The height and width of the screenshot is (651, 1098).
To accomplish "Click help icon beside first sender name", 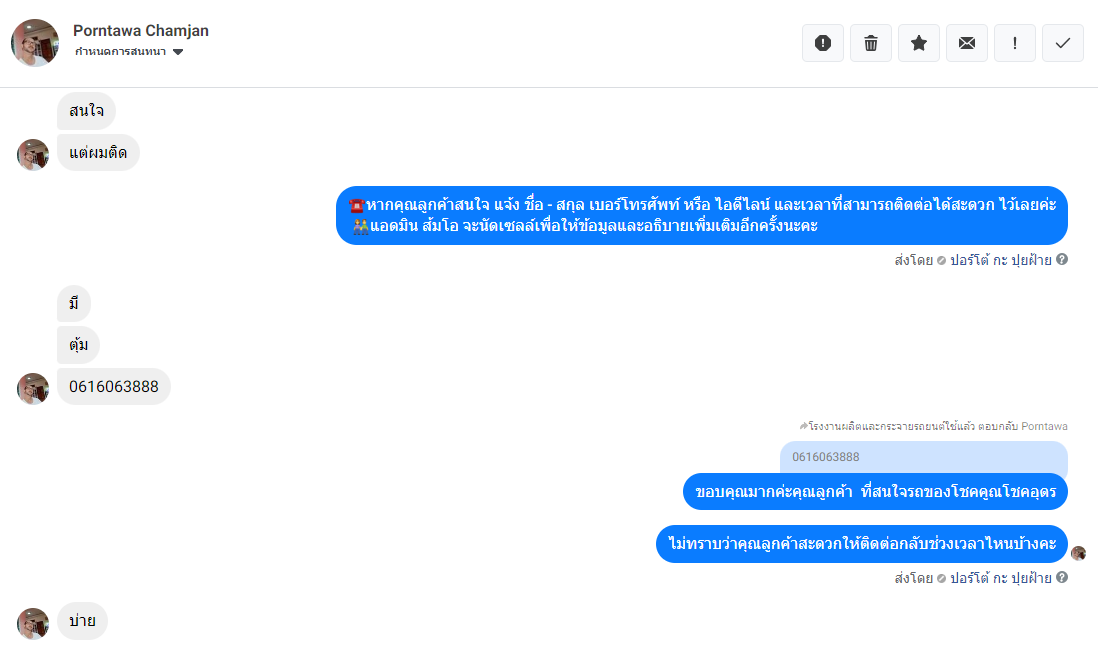I will [x=1062, y=260].
